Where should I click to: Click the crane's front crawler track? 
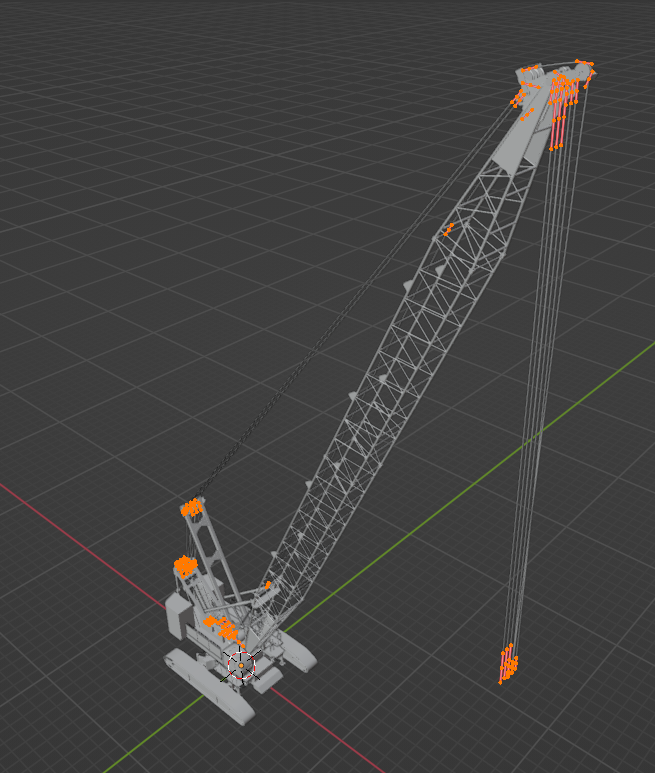[x=210, y=685]
